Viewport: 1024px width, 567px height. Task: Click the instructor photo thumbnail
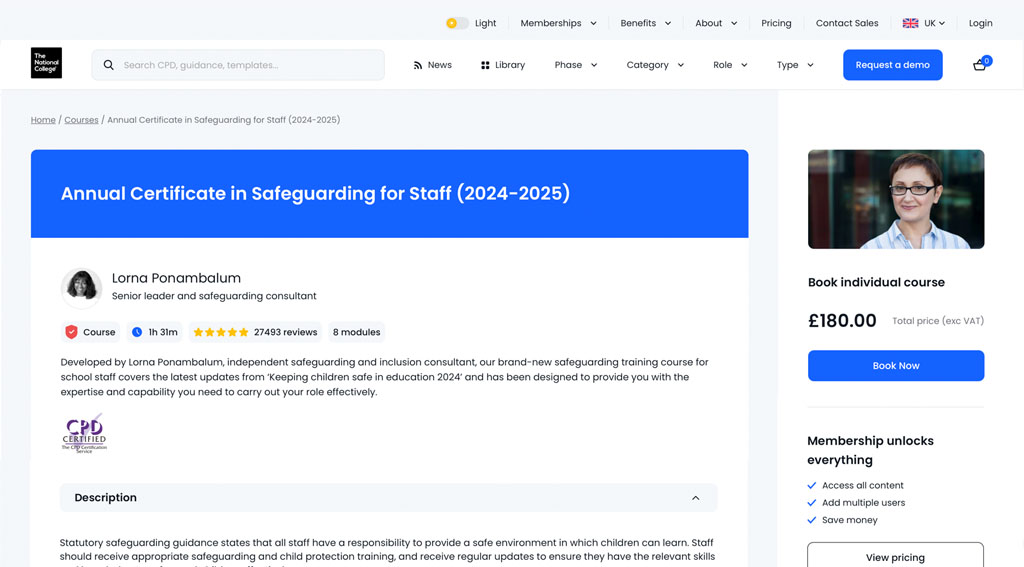pos(896,199)
